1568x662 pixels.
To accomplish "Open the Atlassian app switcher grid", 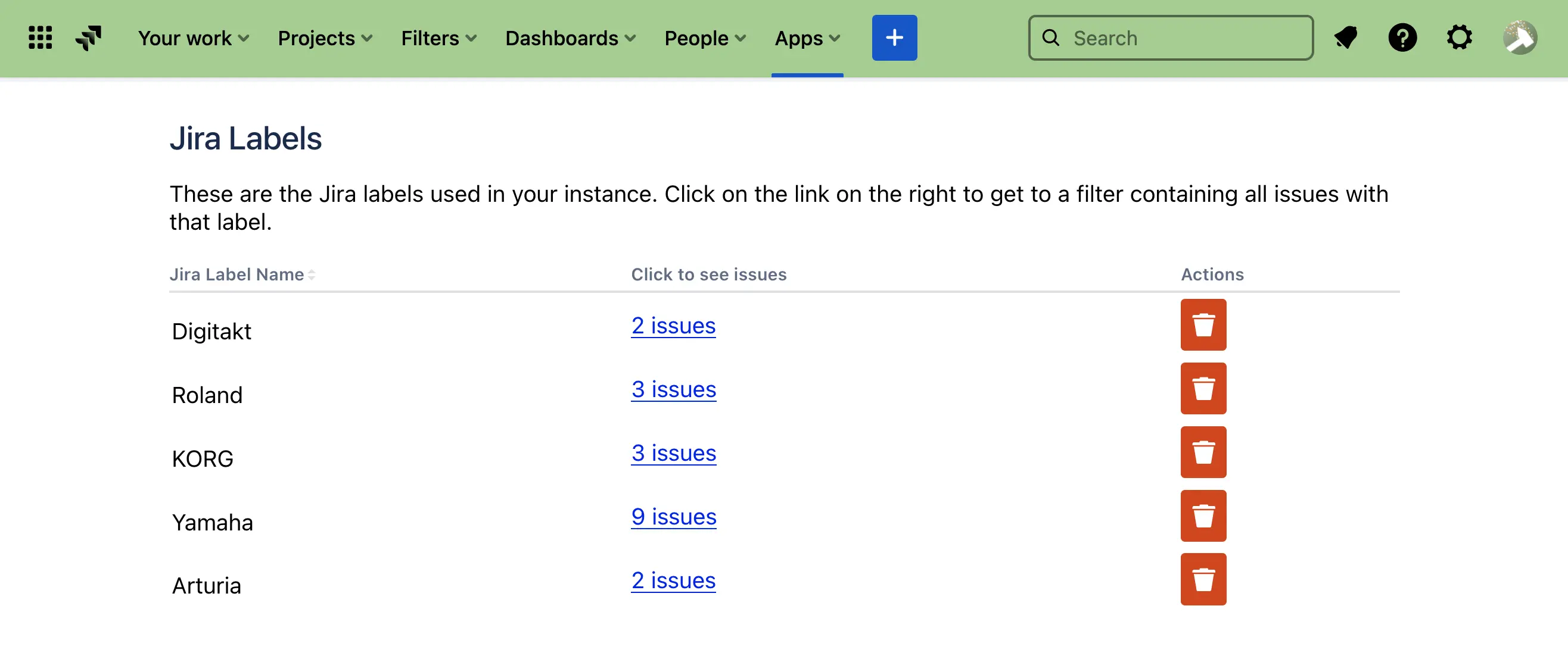I will point(39,38).
